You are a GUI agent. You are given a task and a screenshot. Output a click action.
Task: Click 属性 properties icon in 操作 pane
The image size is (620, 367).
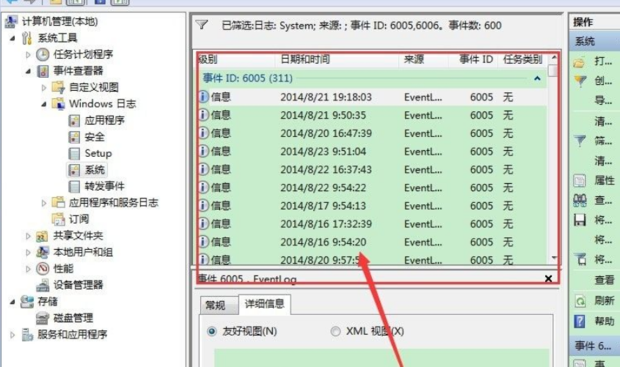[x=580, y=181]
